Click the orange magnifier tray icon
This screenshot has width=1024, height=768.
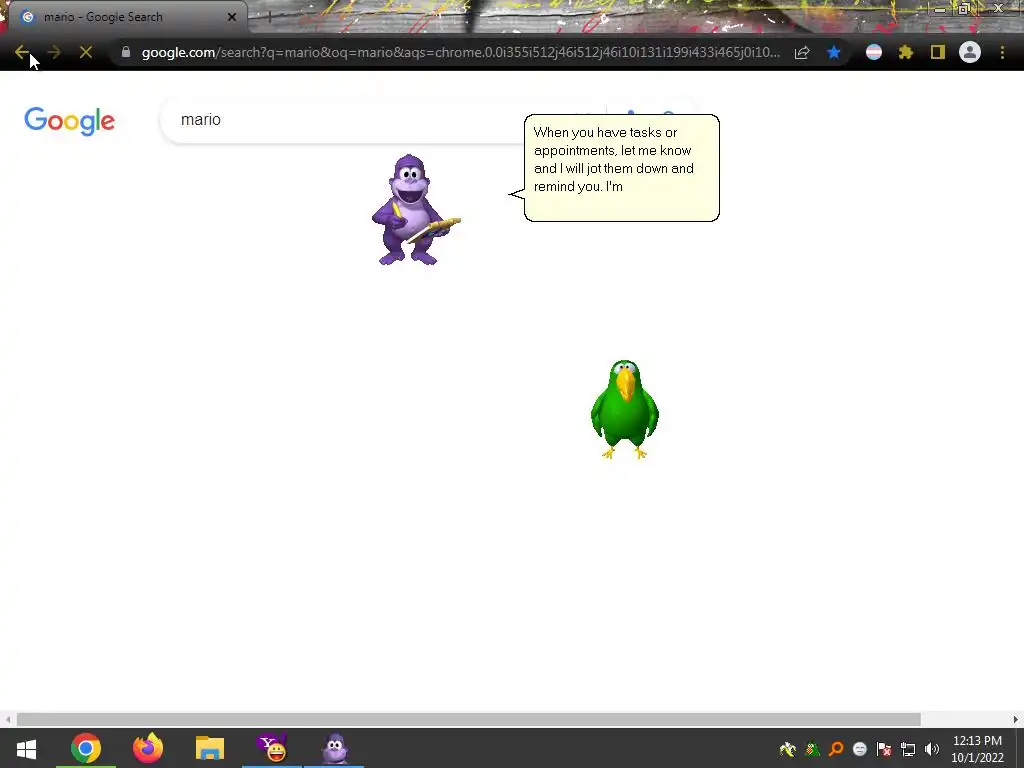[x=836, y=749]
